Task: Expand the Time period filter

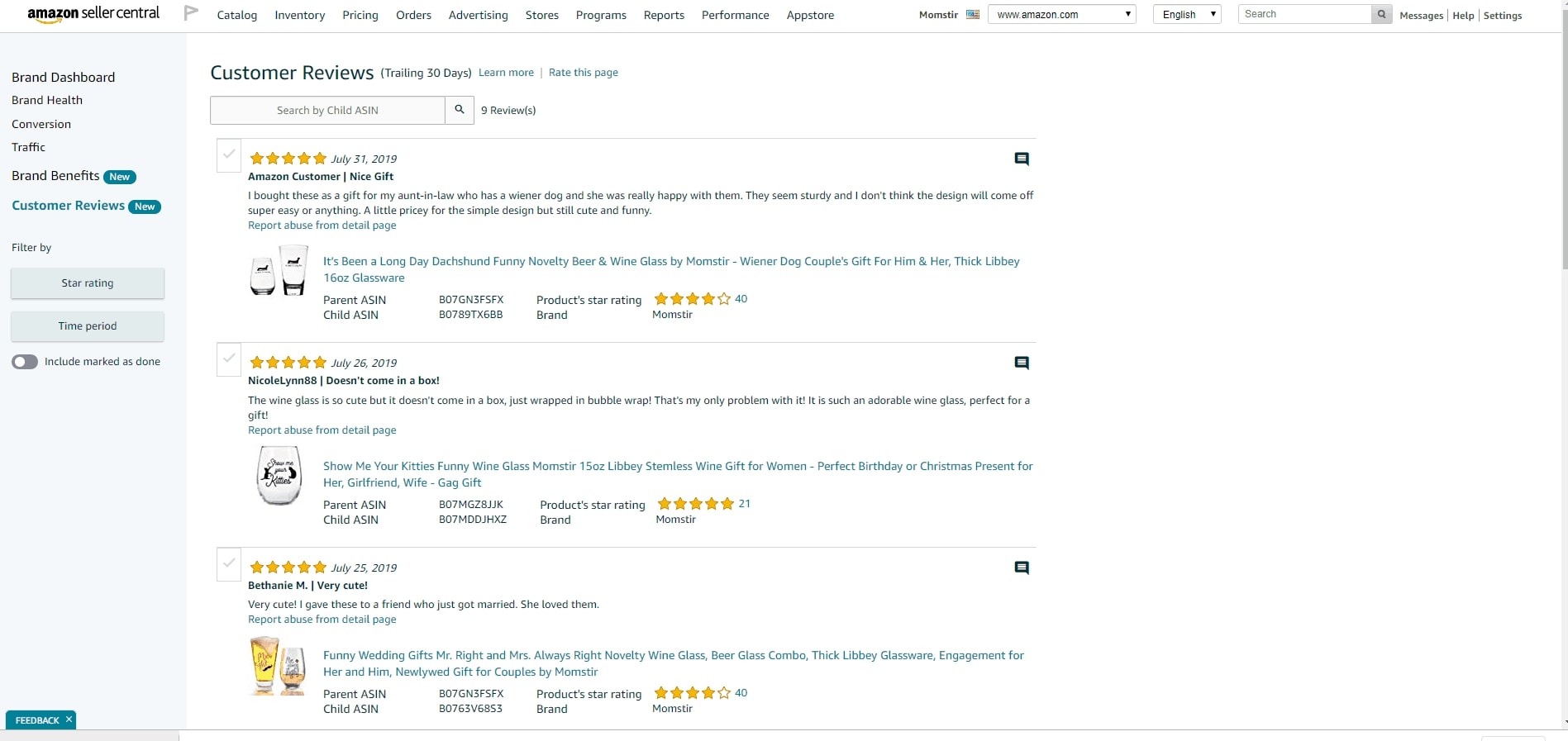Action: [x=88, y=326]
